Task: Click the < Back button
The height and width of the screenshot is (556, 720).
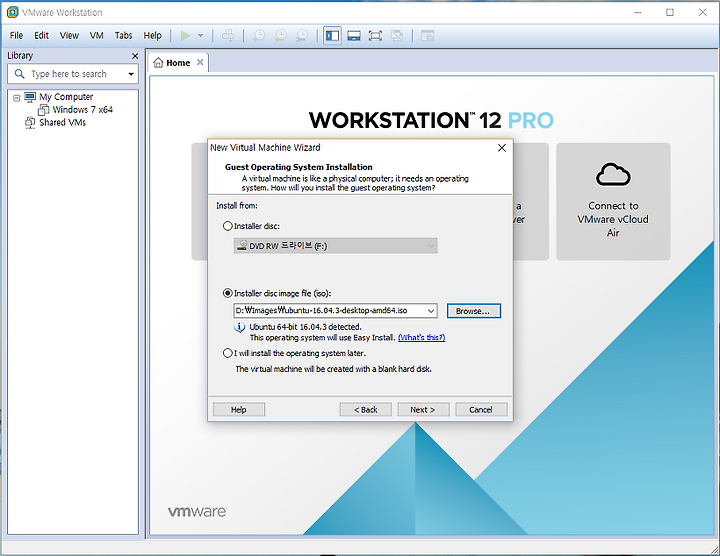Action: [x=366, y=410]
